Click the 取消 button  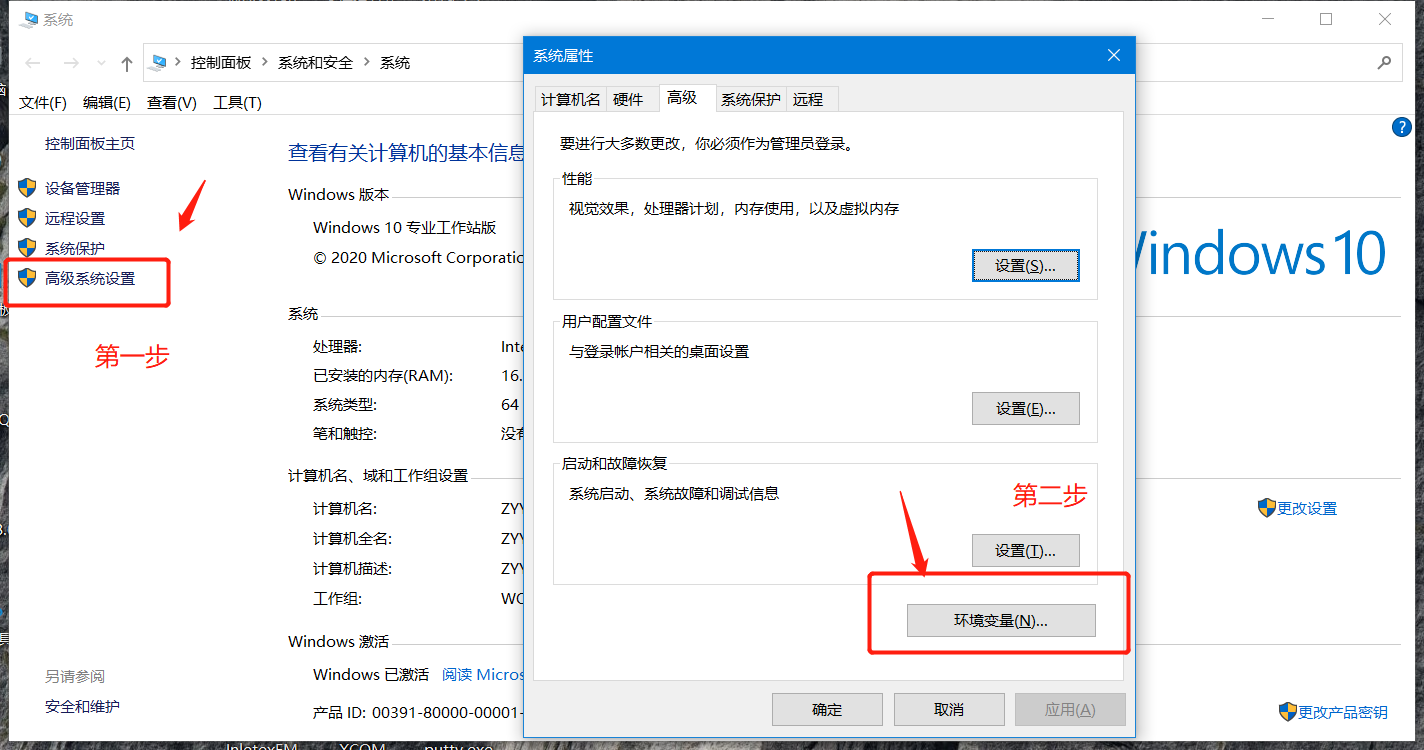[x=949, y=709]
